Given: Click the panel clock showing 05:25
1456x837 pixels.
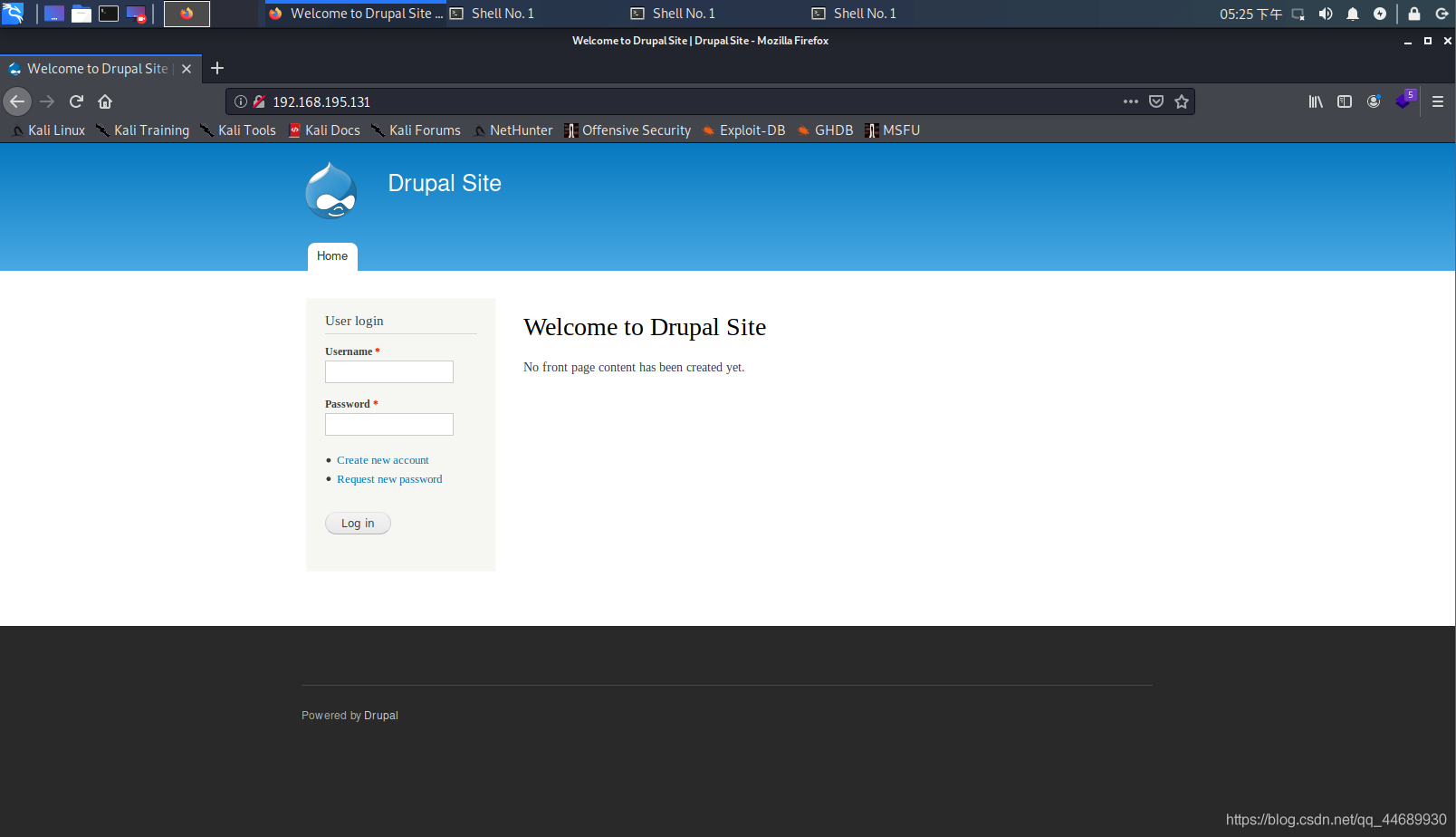Looking at the screenshot, I should (x=1250, y=14).
